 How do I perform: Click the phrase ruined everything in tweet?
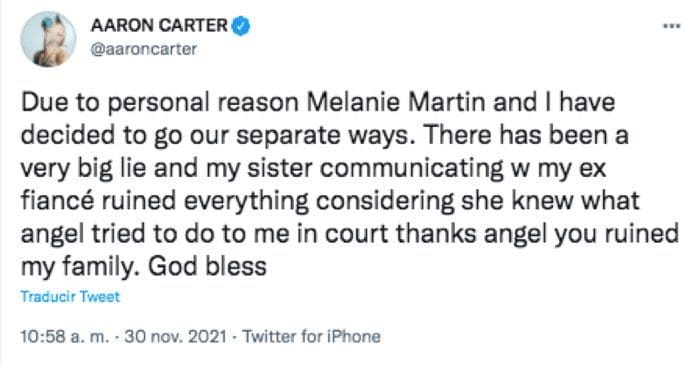tap(205, 202)
